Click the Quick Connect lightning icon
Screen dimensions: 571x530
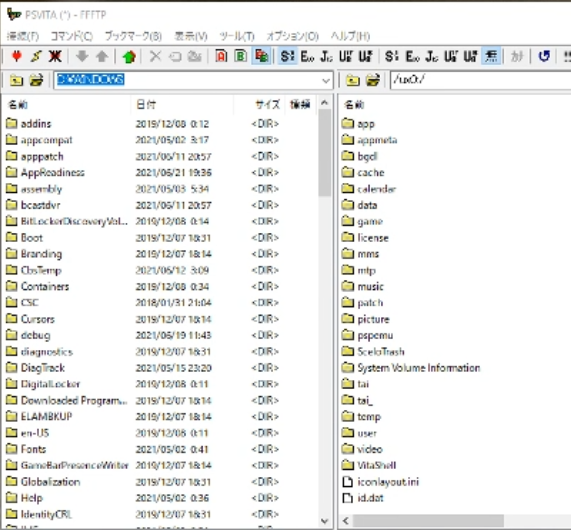[36, 56]
